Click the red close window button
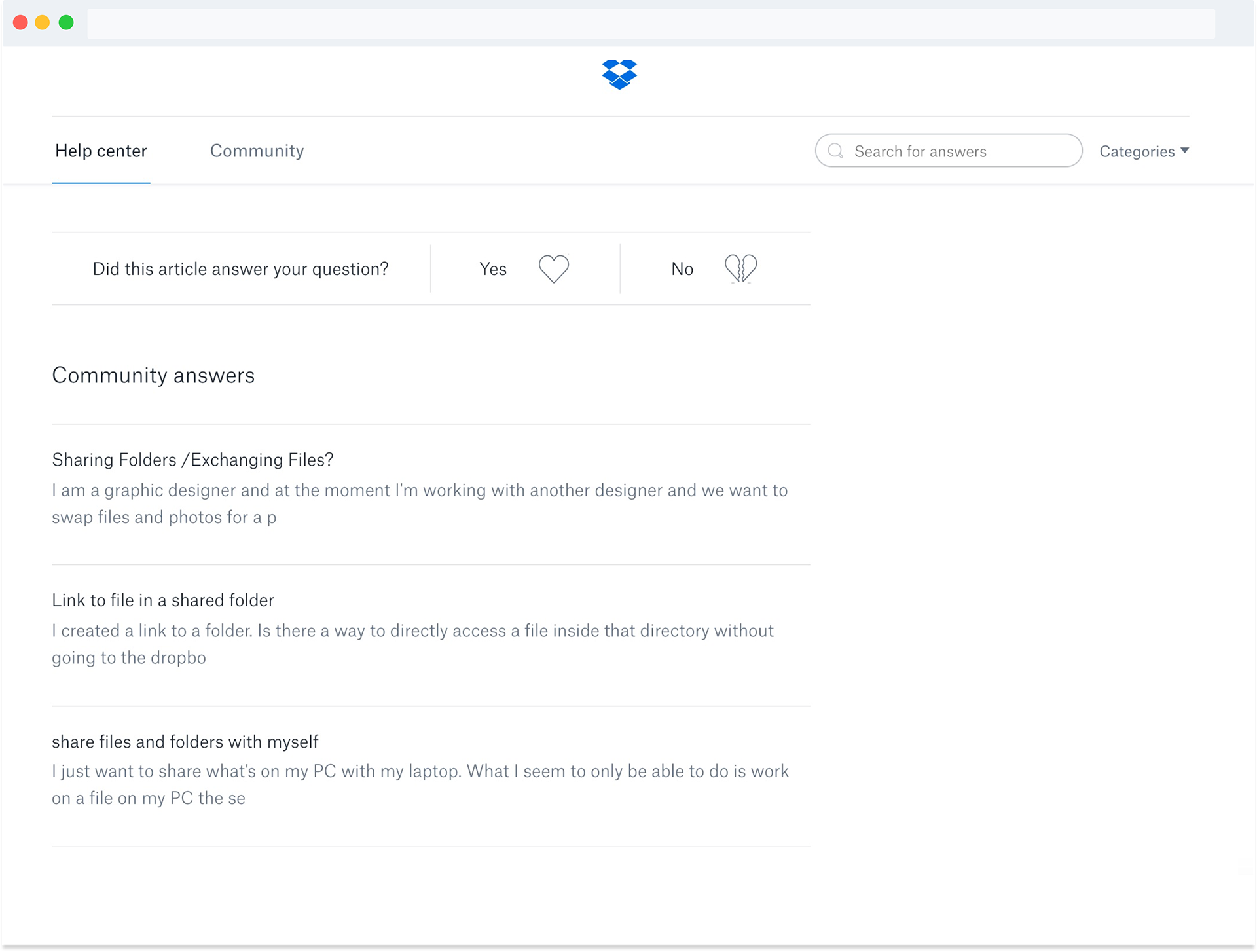 tap(20, 23)
